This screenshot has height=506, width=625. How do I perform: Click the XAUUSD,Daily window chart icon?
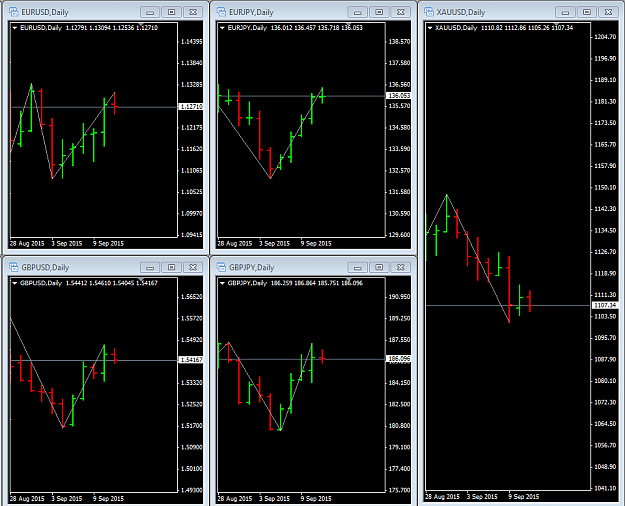pos(429,12)
